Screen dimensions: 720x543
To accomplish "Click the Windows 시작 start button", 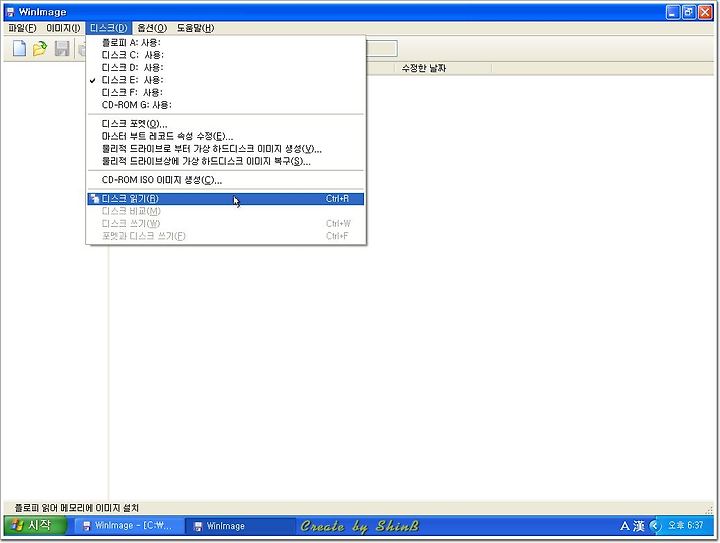I will click(36, 526).
